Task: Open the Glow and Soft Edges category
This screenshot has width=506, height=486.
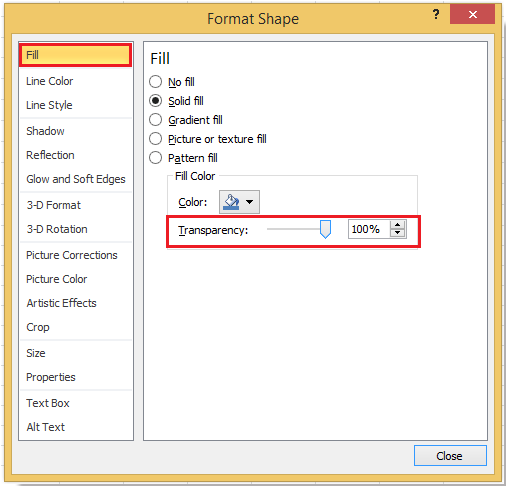Action: [x=76, y=179]
